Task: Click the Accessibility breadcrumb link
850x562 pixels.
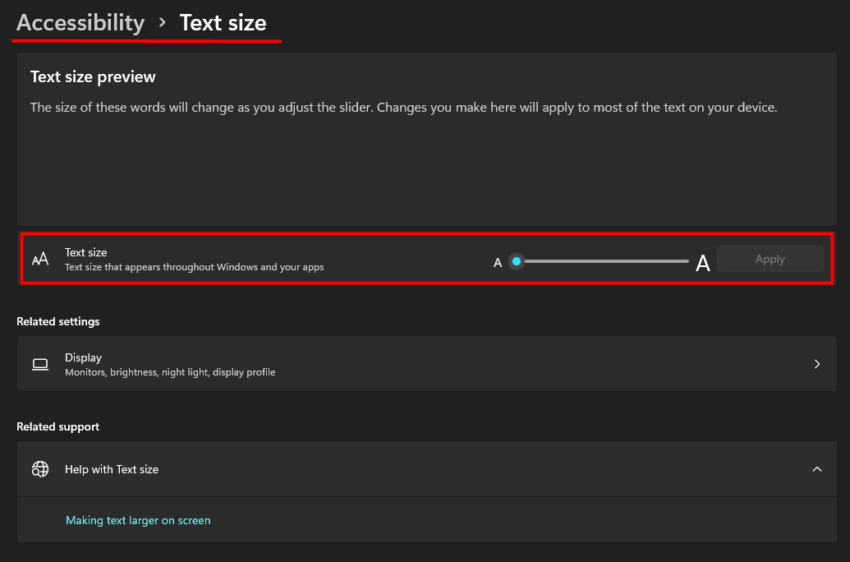Action: pos(80,23)
